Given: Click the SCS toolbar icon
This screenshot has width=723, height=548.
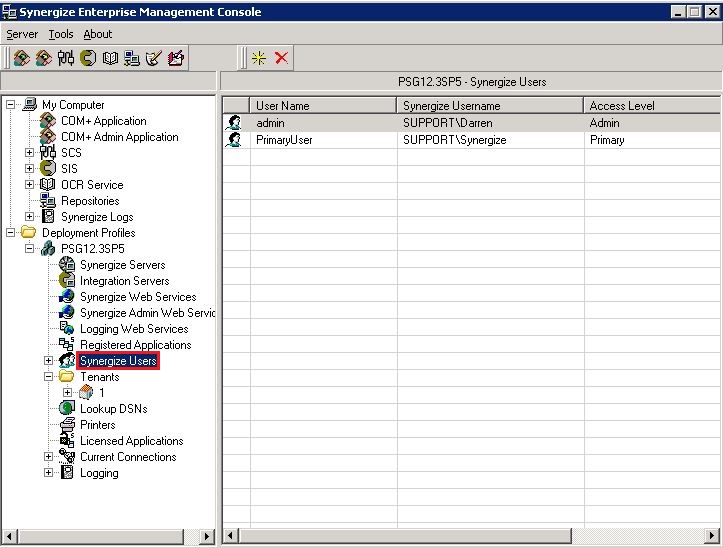Looking at the screenshot, I should (66, 58).
